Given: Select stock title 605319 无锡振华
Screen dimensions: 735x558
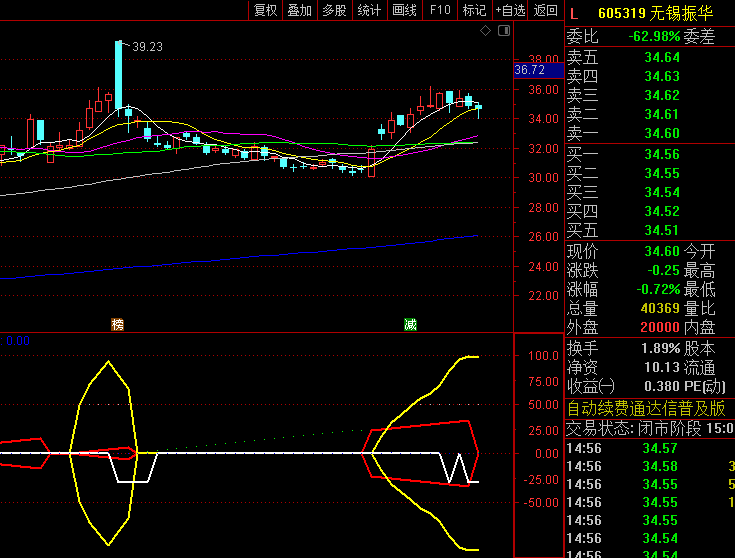Looking at the screenshot, I should (x=655, y=13).
